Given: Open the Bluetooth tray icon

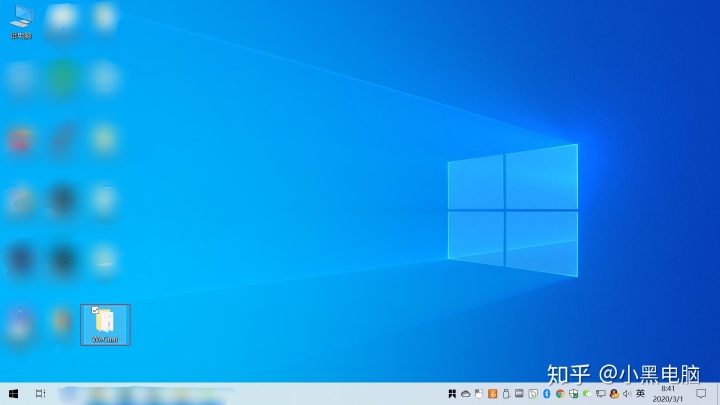Looking at the screenshot, I should [546, 394].
